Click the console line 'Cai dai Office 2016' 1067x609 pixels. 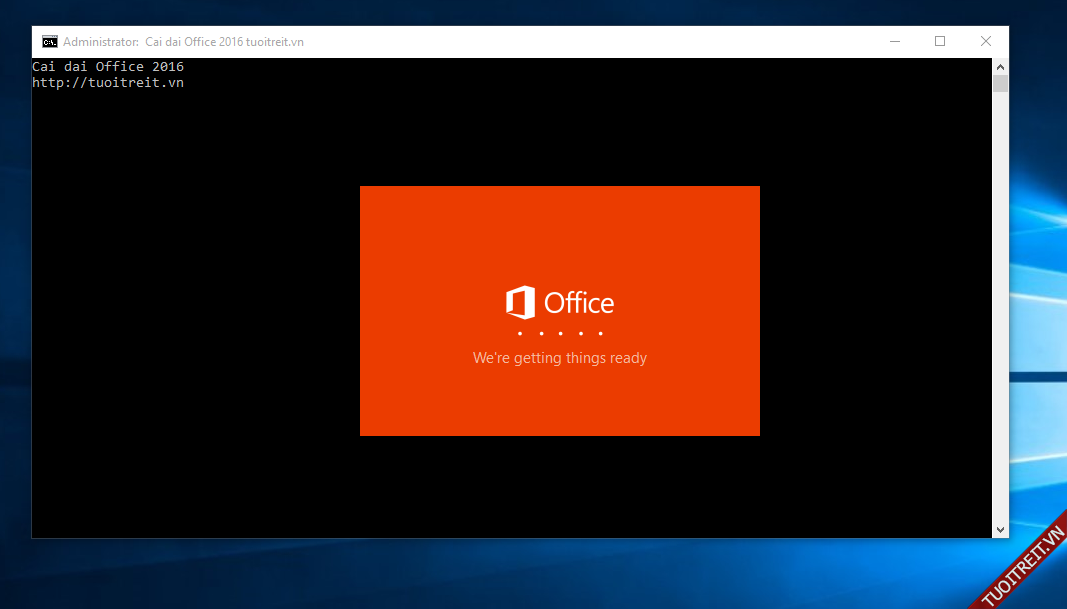coord(108,67)
